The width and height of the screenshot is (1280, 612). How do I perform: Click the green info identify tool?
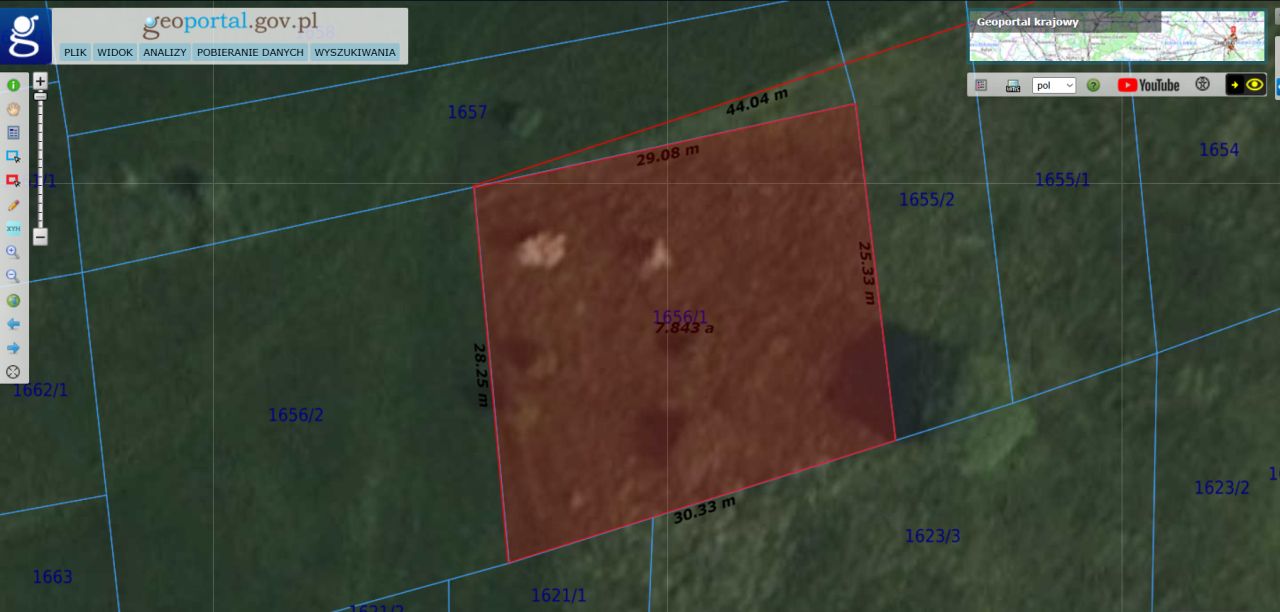[13, 85]
